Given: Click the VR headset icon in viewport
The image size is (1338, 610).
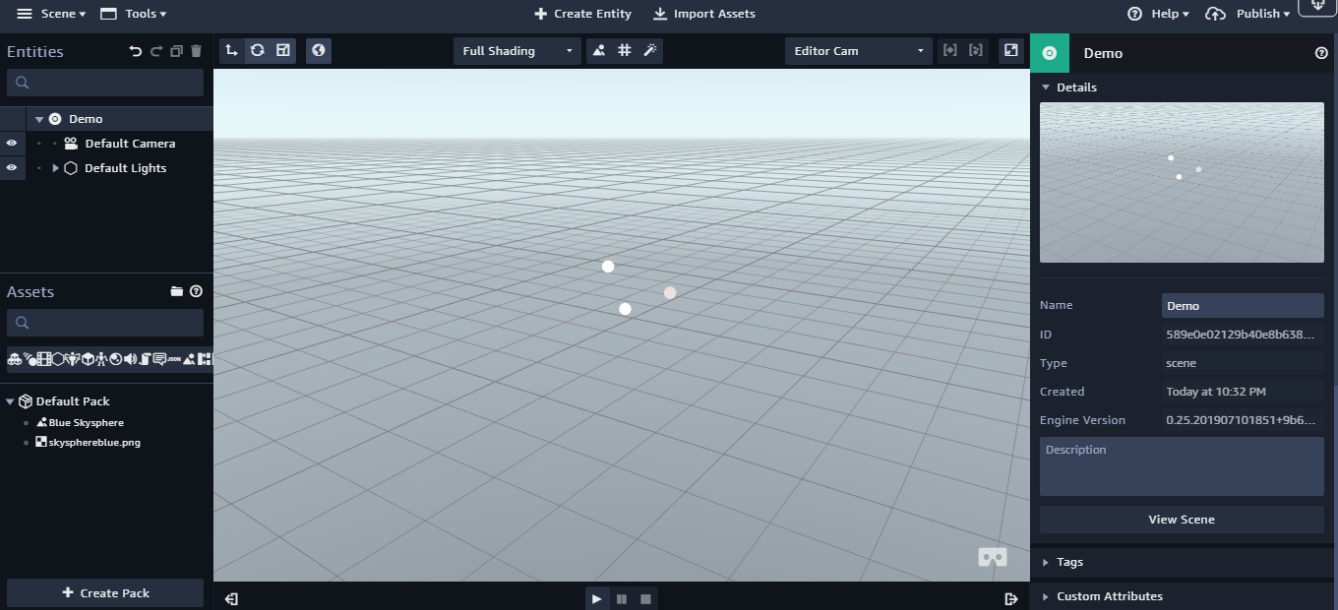Looking at the screenshot, I should point(992,557).
